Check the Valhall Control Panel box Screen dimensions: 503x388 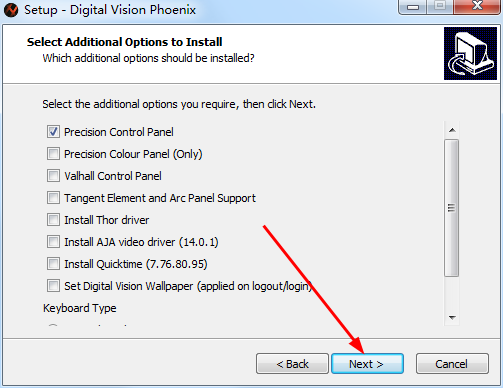[53, 176]
